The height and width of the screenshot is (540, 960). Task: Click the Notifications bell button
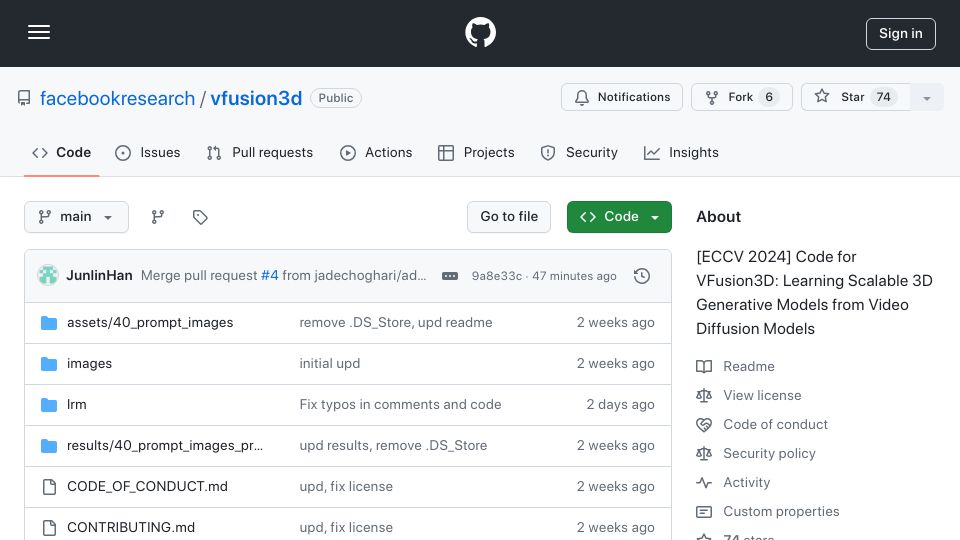point(621,97)
